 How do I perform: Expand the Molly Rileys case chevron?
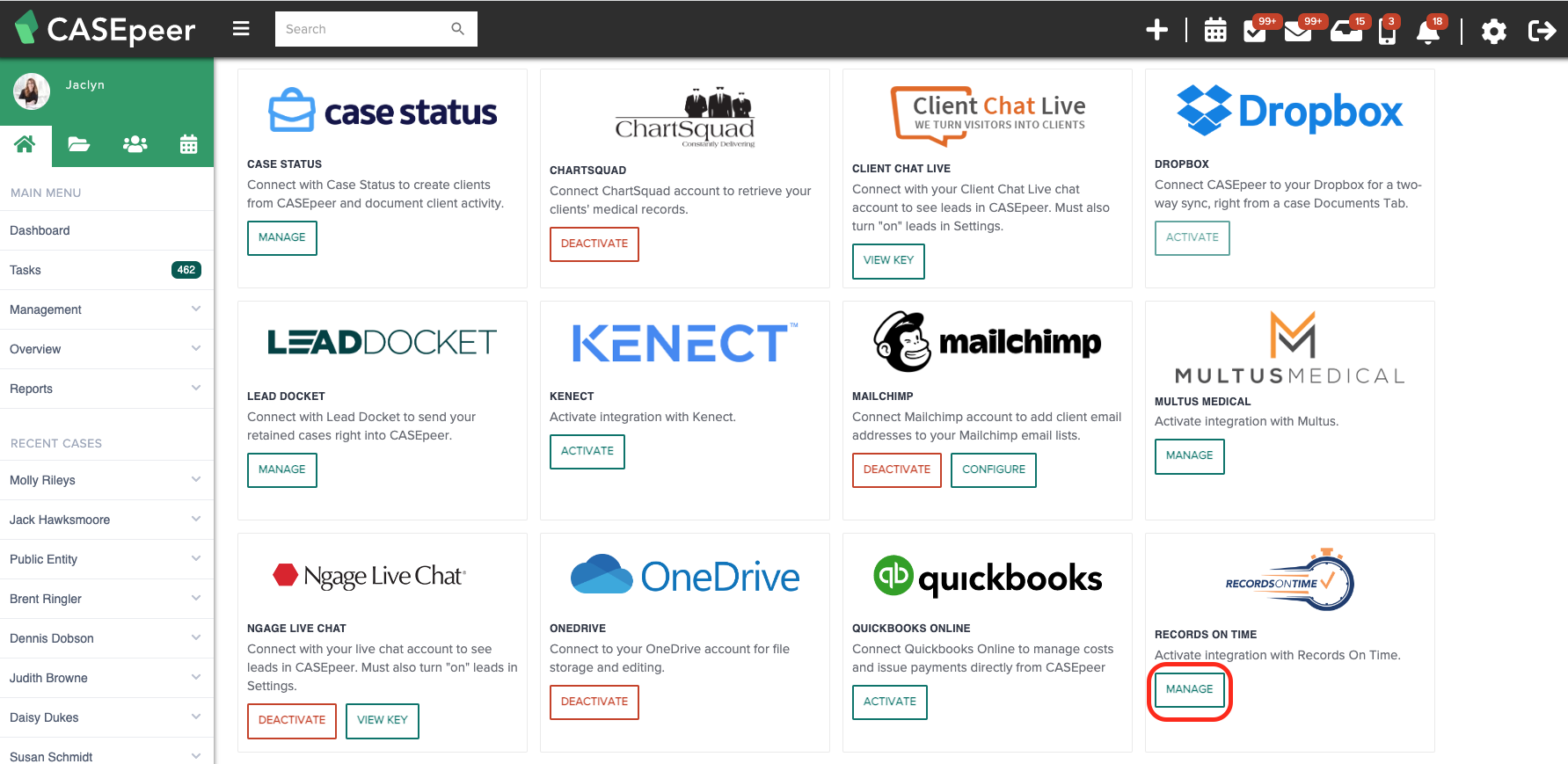tap(196, 479)
